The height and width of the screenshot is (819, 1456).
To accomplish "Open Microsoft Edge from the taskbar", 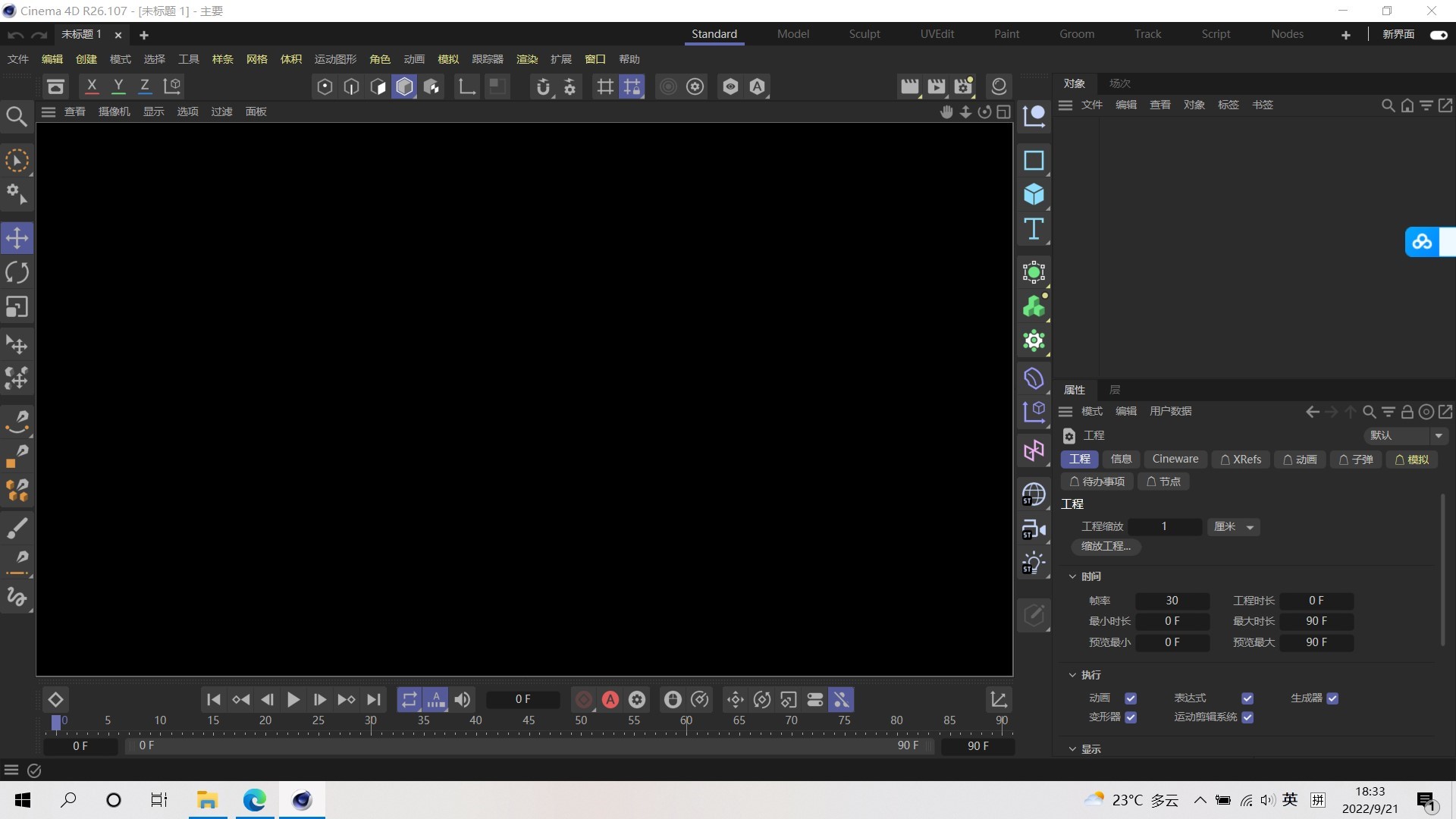I will click(254, 800).
